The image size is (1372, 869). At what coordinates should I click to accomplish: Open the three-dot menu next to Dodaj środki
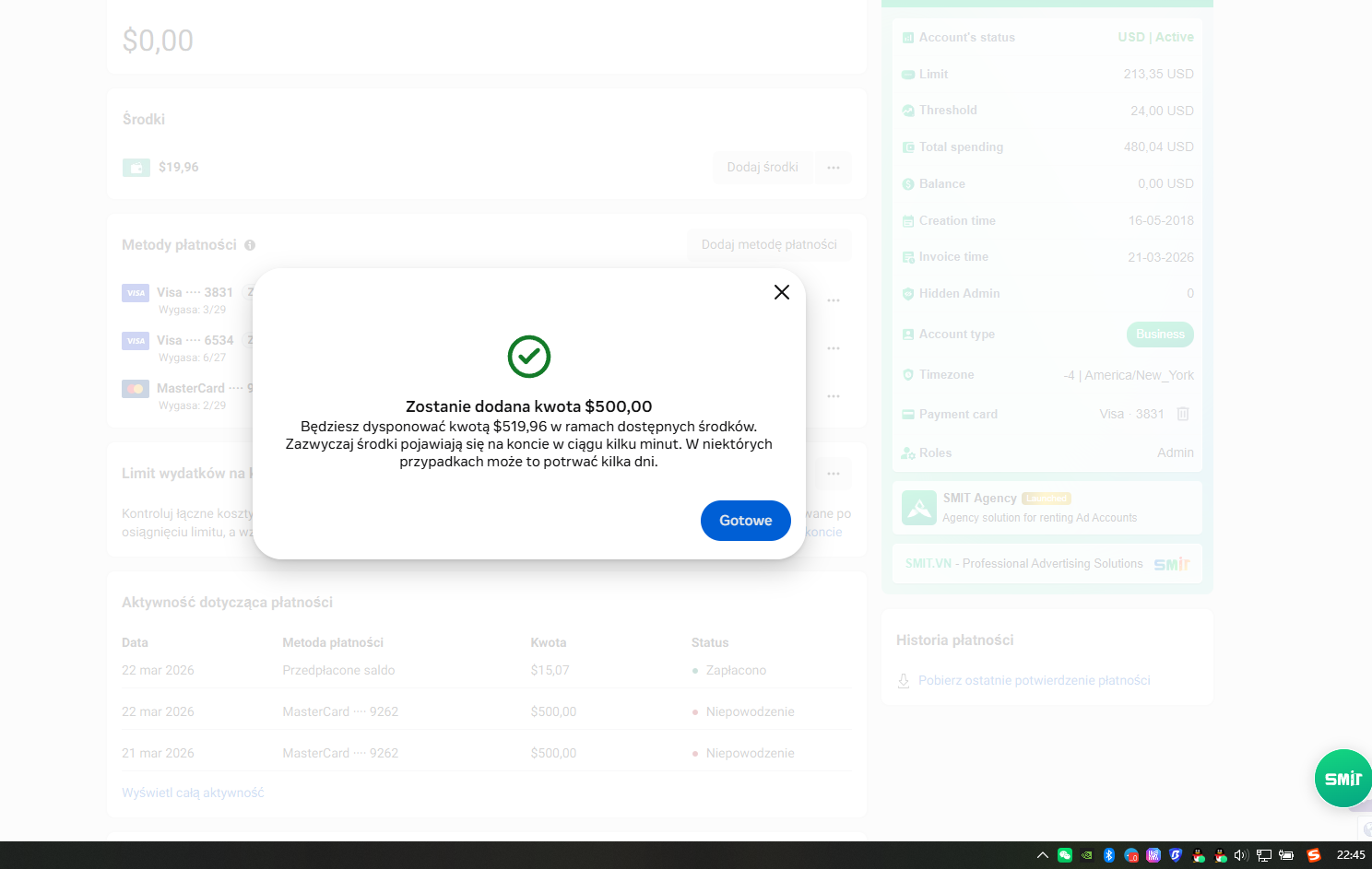834,168
